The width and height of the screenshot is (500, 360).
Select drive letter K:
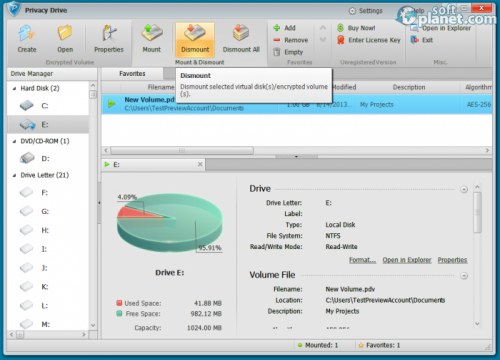coord(48,287)
